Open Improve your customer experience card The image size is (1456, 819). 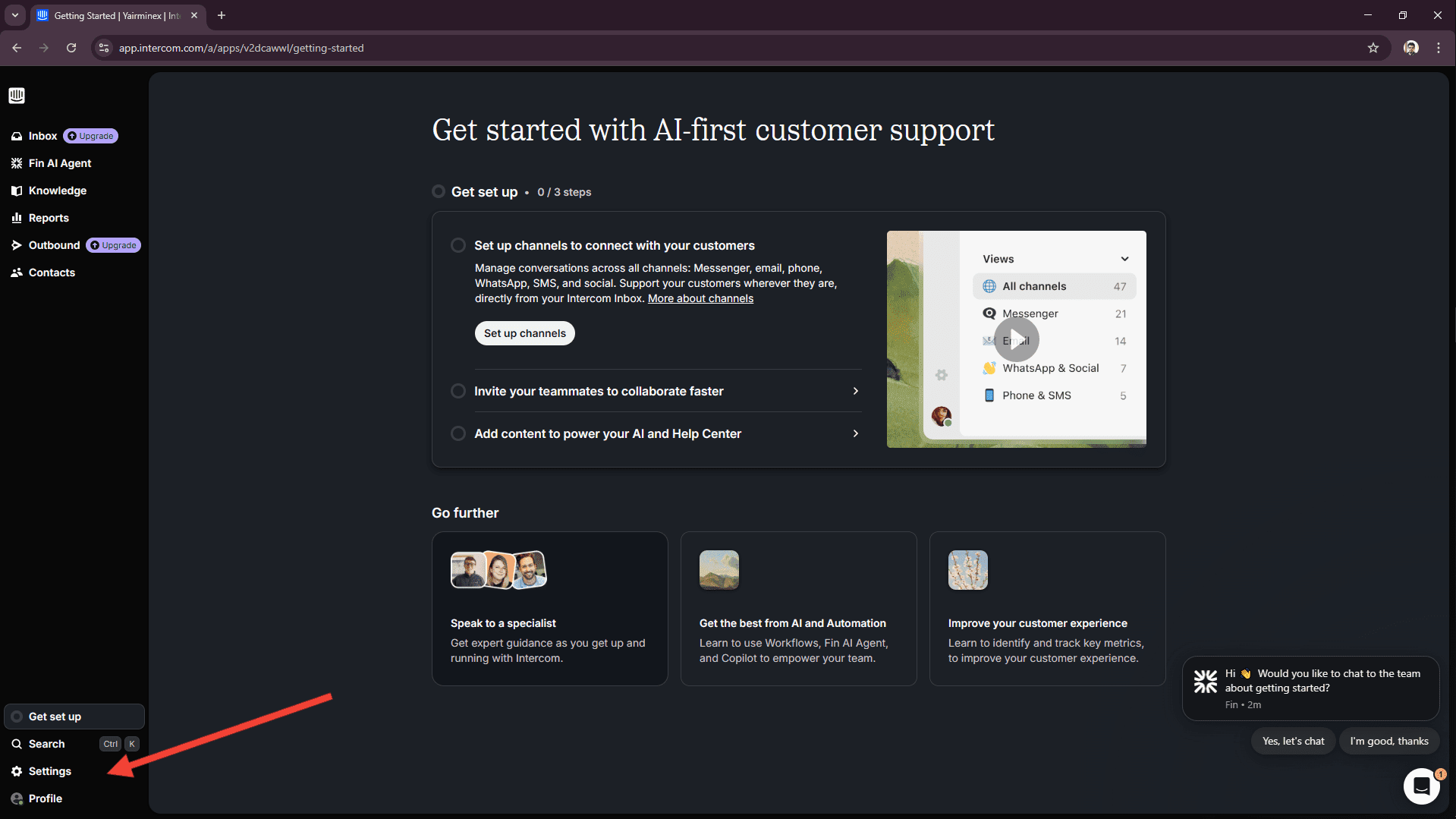pyautogui.click(x=1047, y=609)
